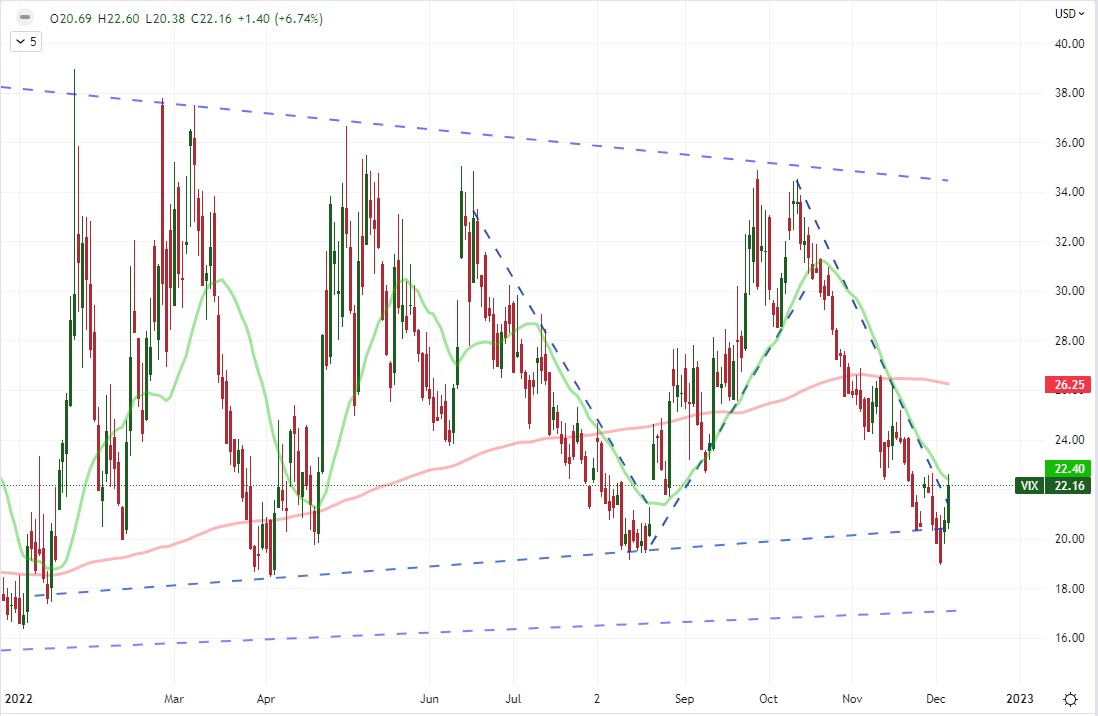
Task: Select the lowest dashed purple trendline
Action: [500, 631]
